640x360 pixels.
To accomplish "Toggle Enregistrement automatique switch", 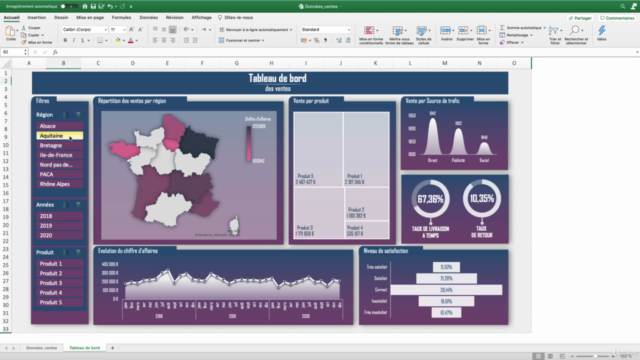I will pyautogui.click(x=69, y=7).
